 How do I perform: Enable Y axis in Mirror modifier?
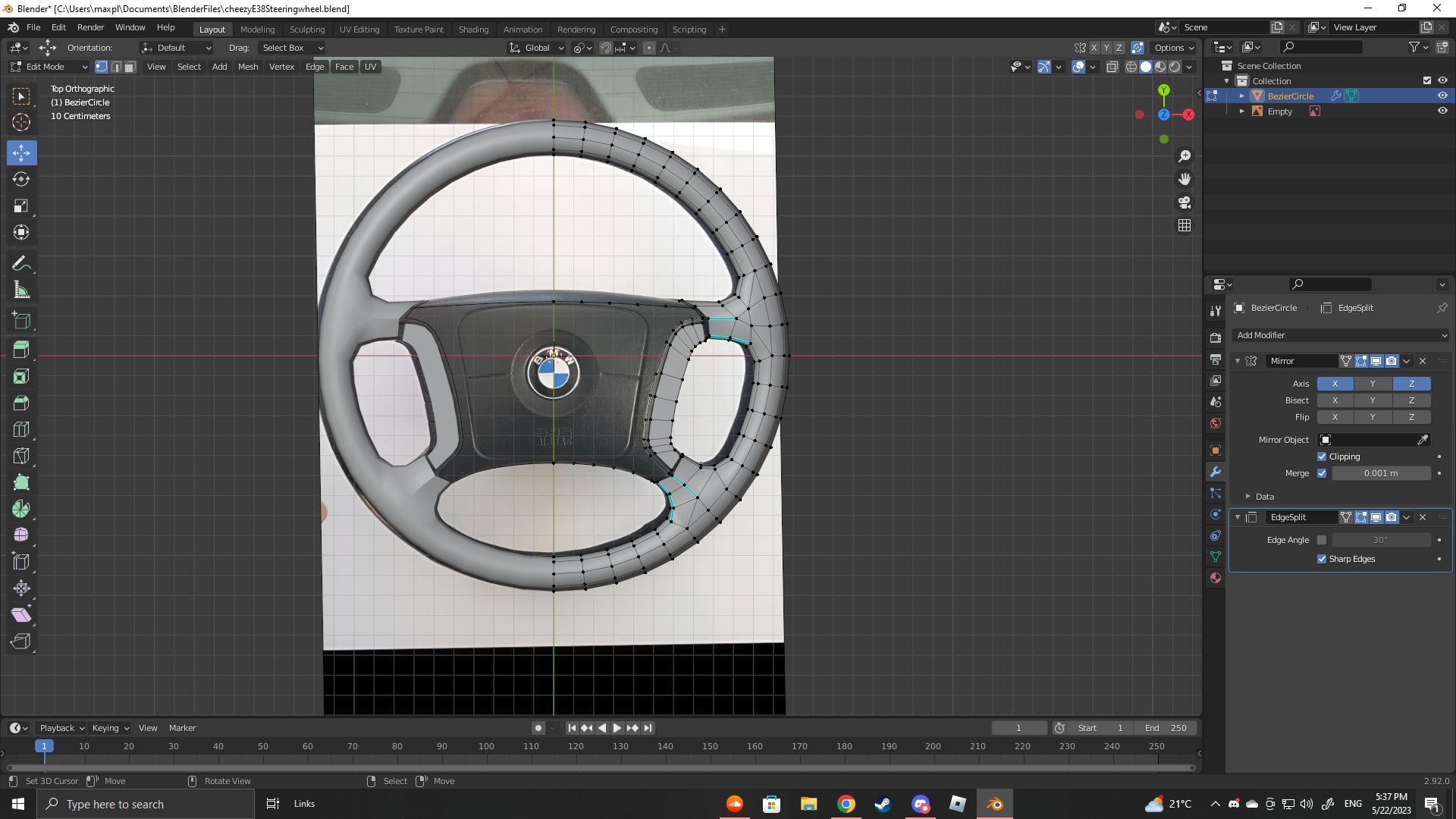tap(1373, 384)
